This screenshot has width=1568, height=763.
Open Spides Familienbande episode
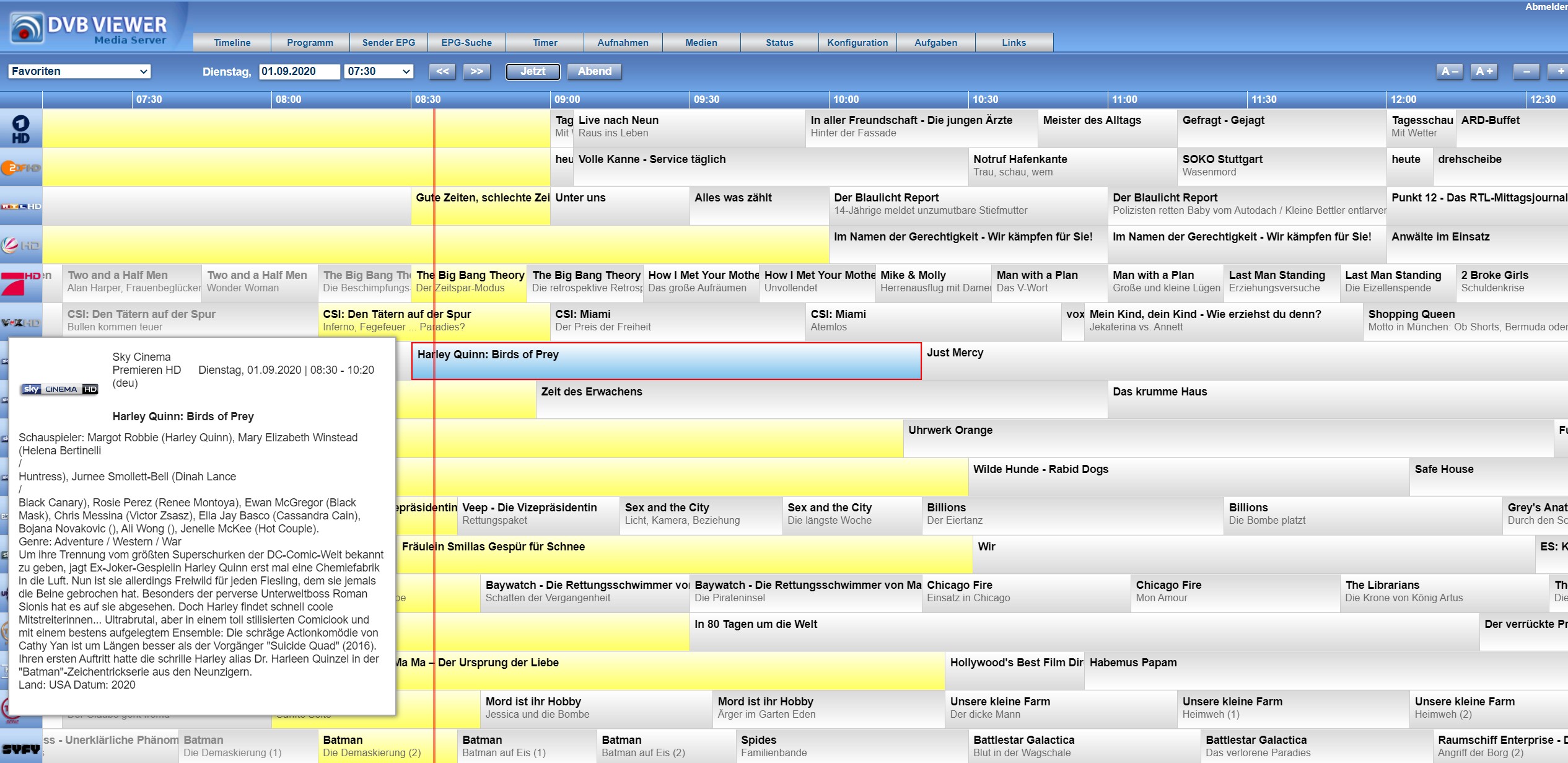852,746
